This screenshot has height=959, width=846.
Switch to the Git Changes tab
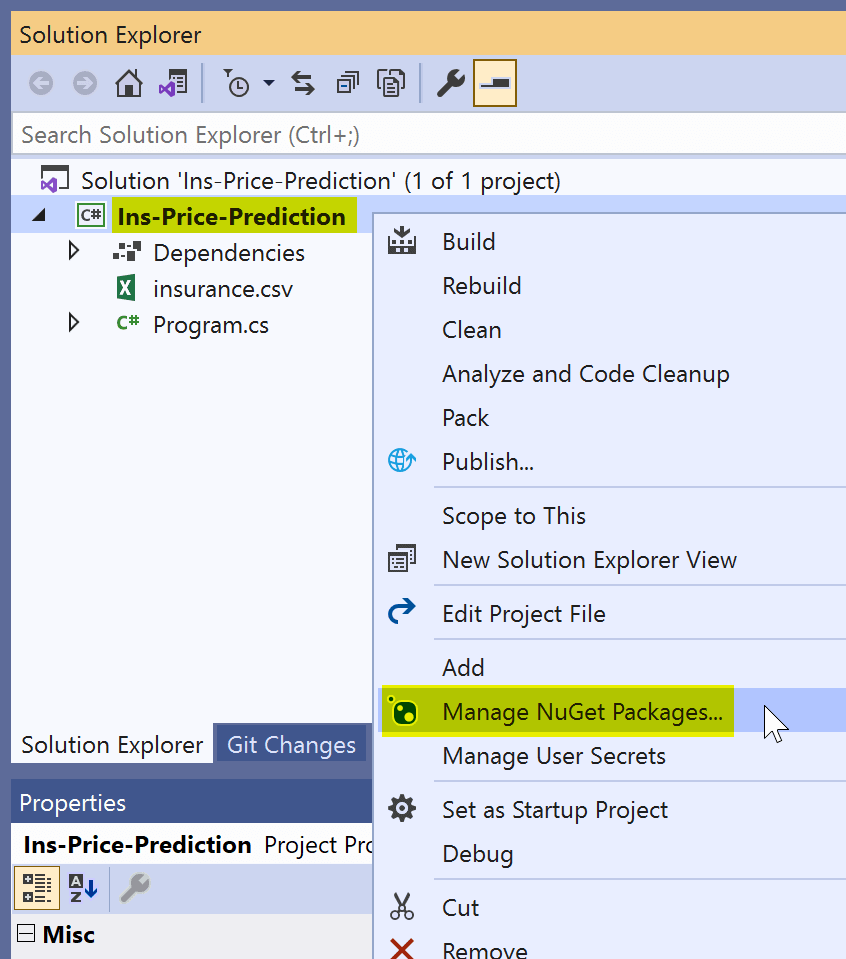click(291, 745)
